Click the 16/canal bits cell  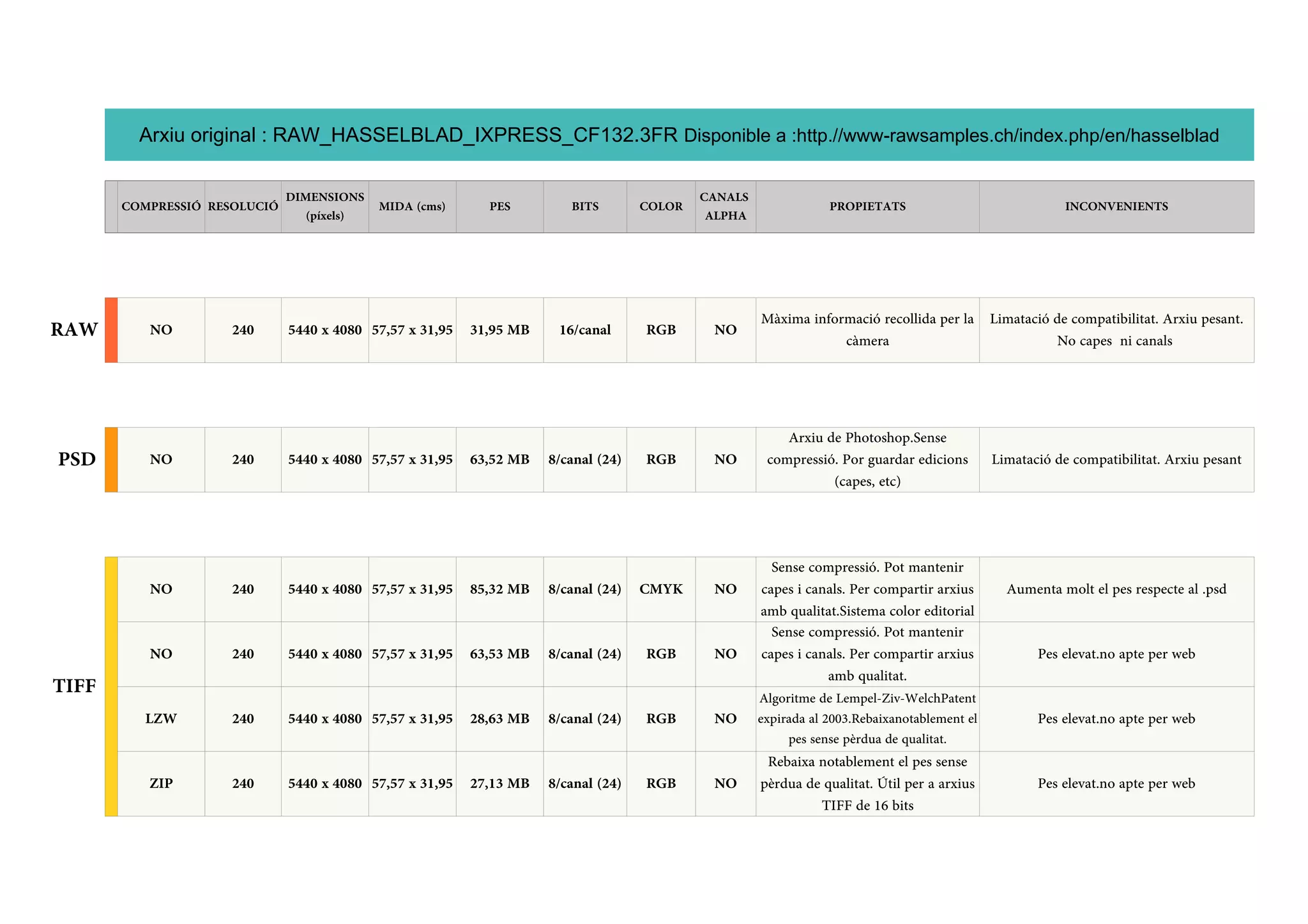584,330
